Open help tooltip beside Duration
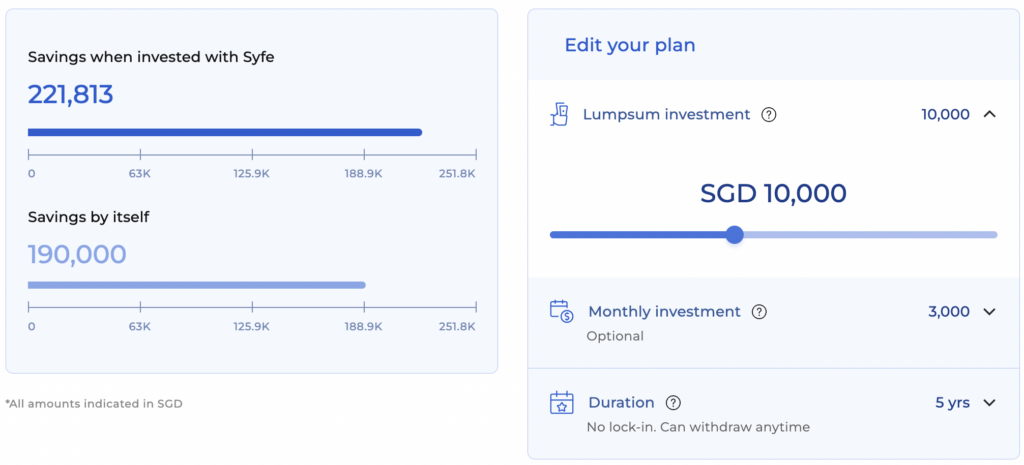The width and height of the screenshot is (1024, 465). 673,403
